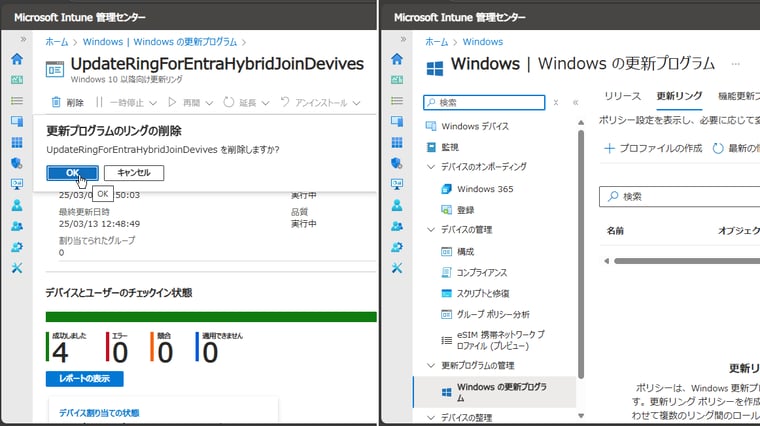This screenshot has width=760, height=426.
Task: Open Troubleshooting tools icon in right window sidebar
Action: pyautogui.click(x=397, y=268)
